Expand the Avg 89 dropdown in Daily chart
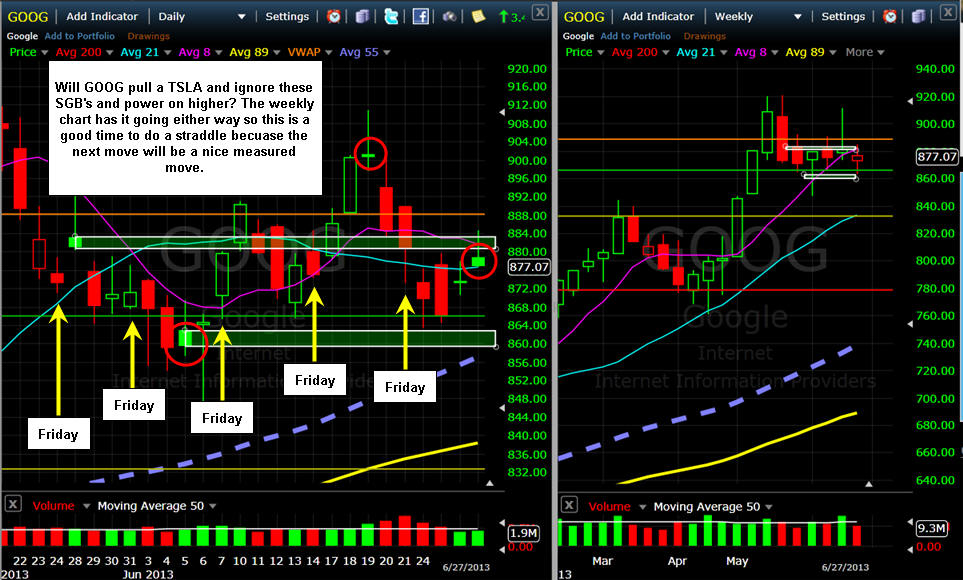Screen dimensions: 963x580 (x=276, y=53)
